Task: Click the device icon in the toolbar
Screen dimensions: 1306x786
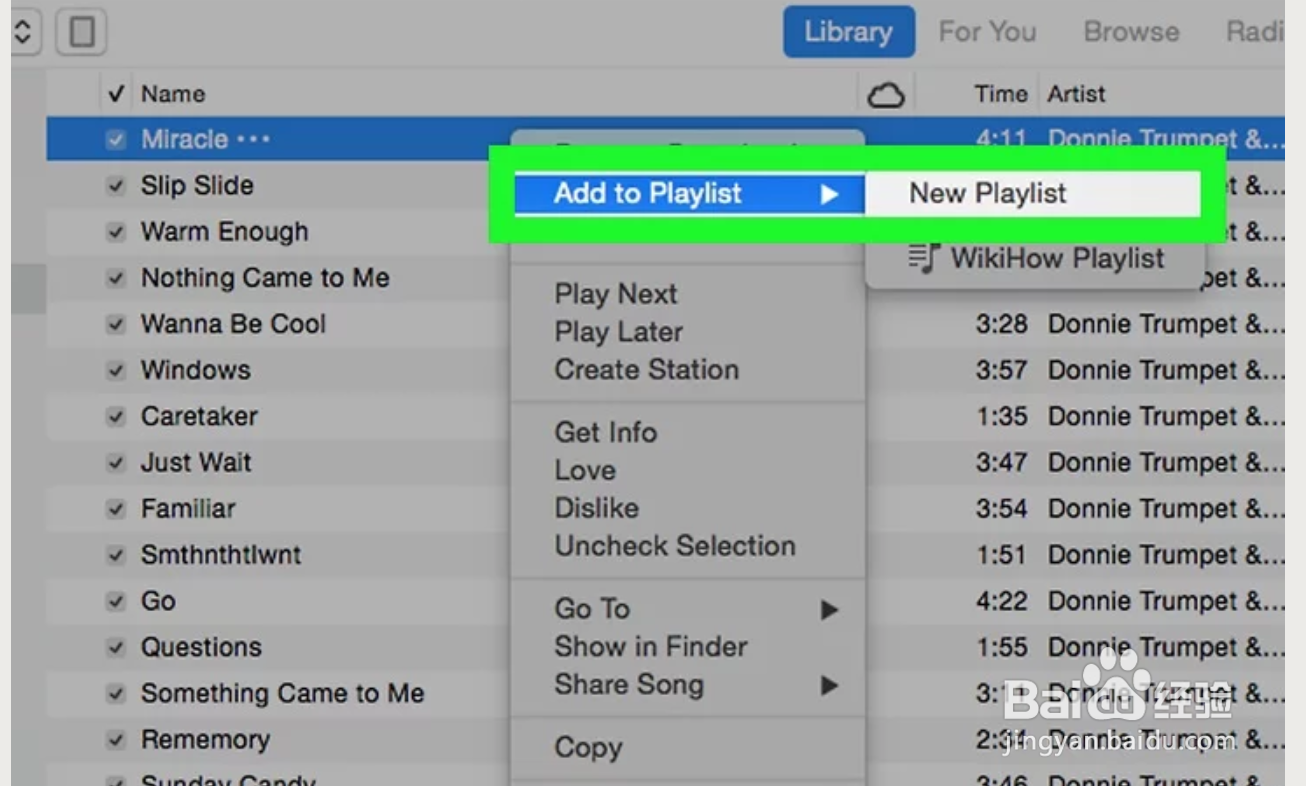Action: [82, 32]
